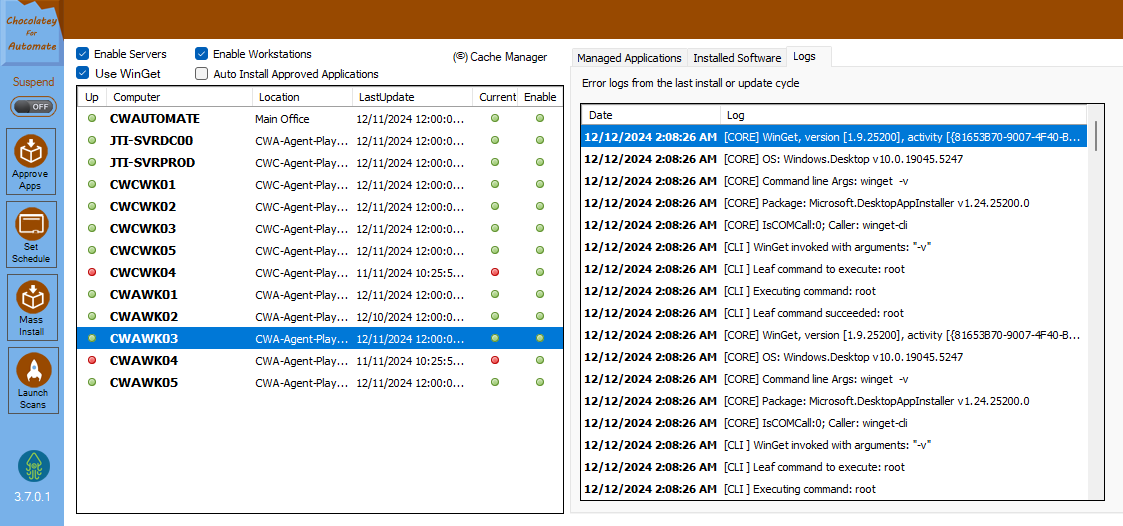Click the squid icon above the version number
Screen dimensions: 1123x526
click(x=34, y=467)
